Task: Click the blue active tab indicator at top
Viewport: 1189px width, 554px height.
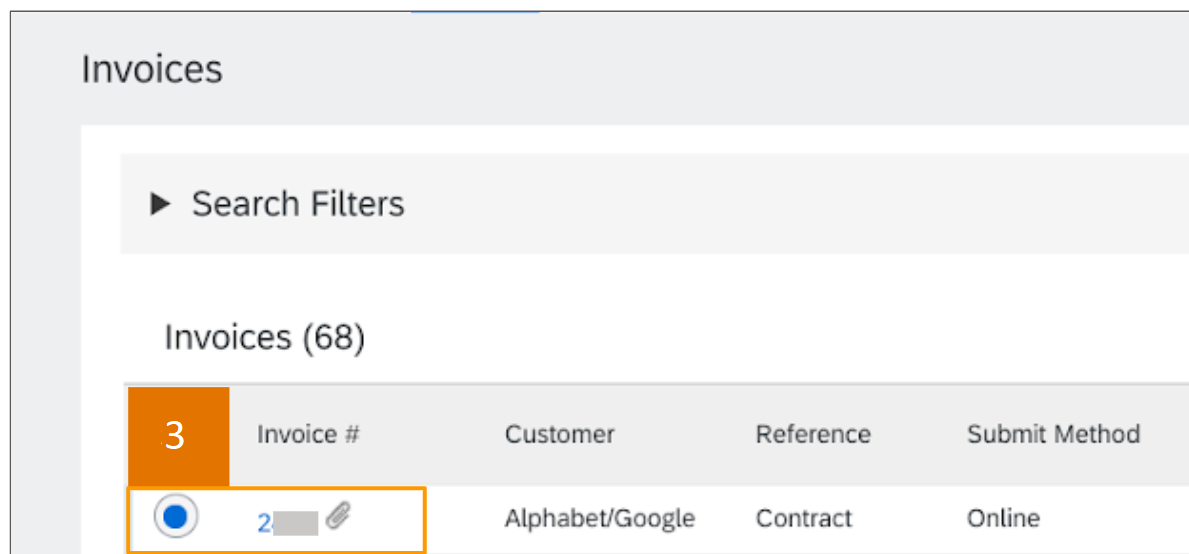Action: tap(475, 12)
